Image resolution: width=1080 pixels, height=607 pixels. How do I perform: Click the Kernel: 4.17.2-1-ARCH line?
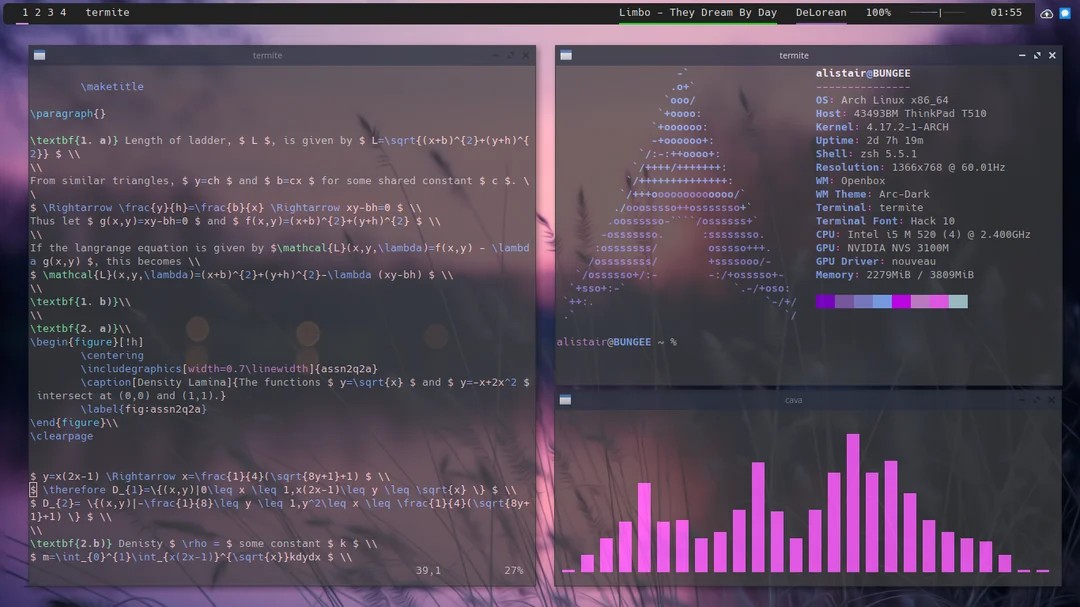coord(882,127)
